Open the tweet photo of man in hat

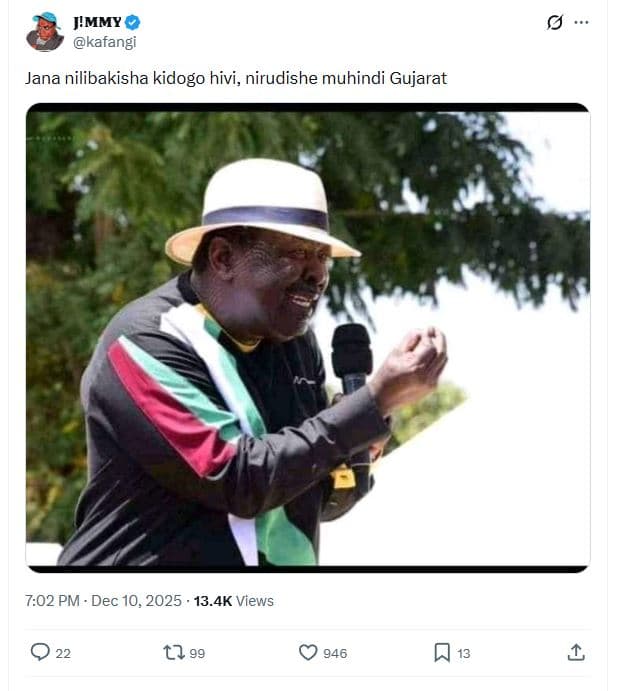tap(307, 338)
